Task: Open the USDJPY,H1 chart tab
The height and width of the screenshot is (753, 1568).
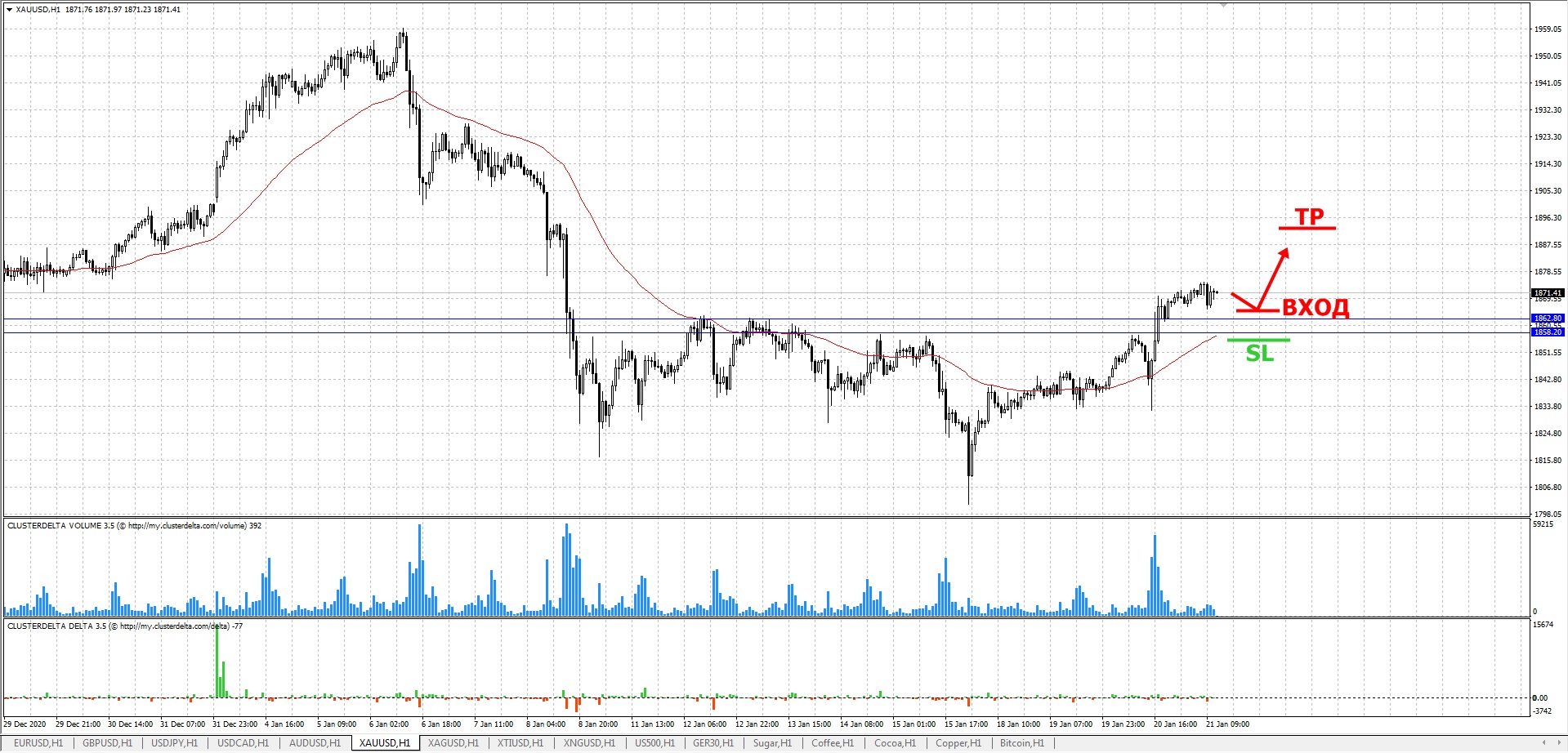Action: pyautogui.click(x=174, y=743)
